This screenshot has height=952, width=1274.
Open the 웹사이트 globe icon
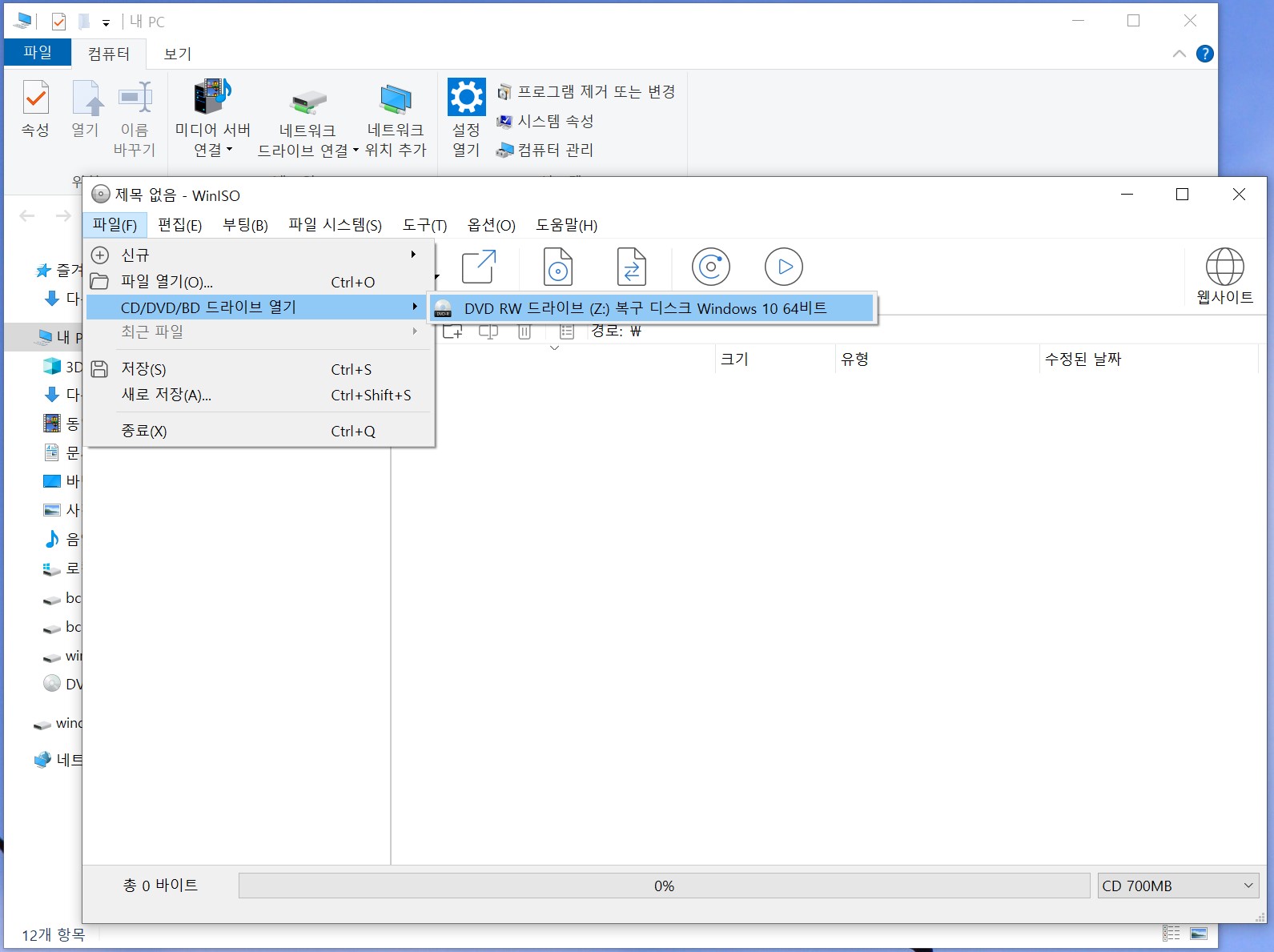[1225, 267]
